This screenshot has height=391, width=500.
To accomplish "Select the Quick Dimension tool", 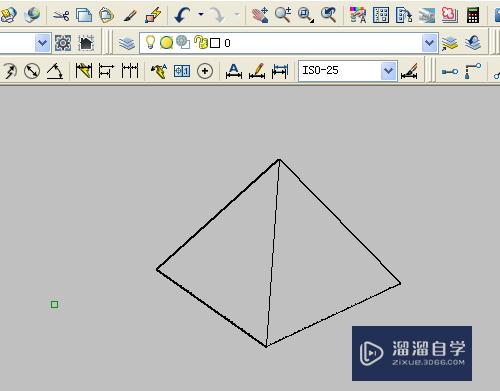I will point(84,71).
